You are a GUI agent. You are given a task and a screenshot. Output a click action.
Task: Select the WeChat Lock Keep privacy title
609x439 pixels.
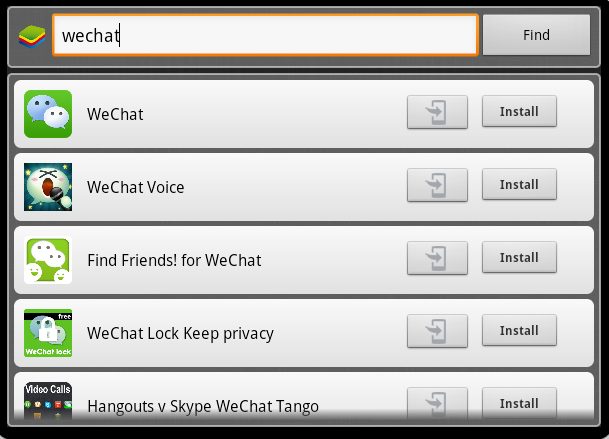pos(180,334)
